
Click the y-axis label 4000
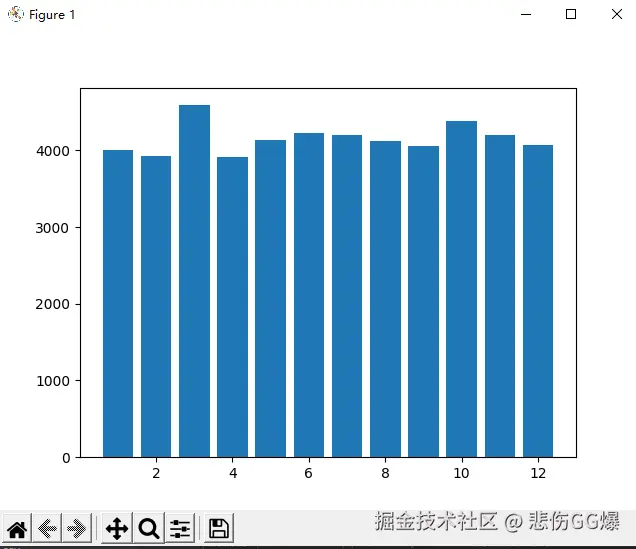click(x=53, y=151)
